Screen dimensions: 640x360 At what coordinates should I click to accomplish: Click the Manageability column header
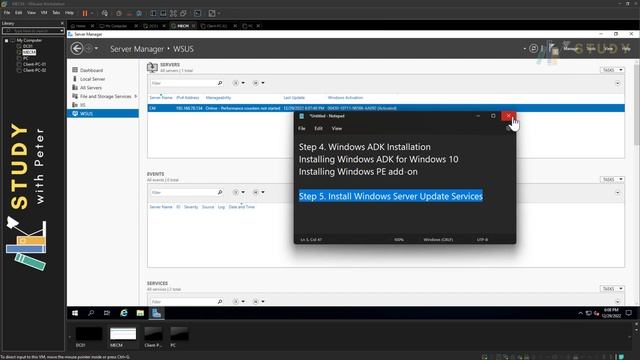pos(218,98)
